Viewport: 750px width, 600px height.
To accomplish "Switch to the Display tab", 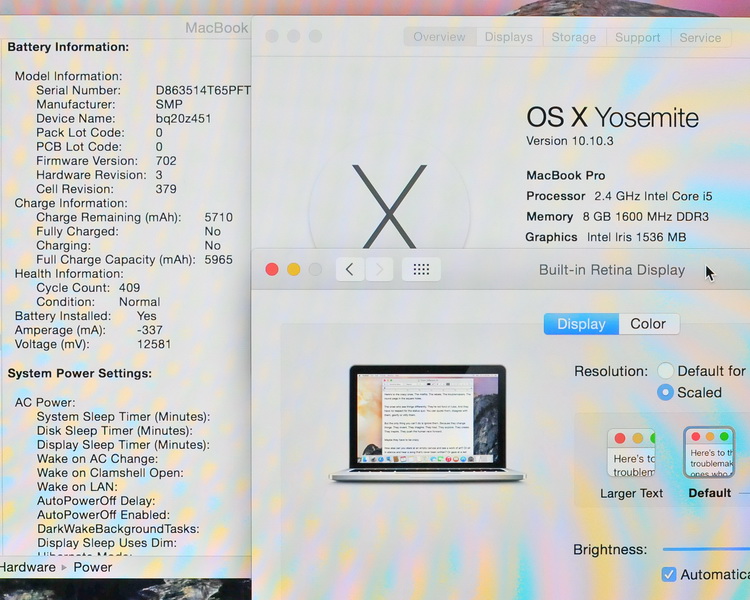I will click(x=581, y=324).
